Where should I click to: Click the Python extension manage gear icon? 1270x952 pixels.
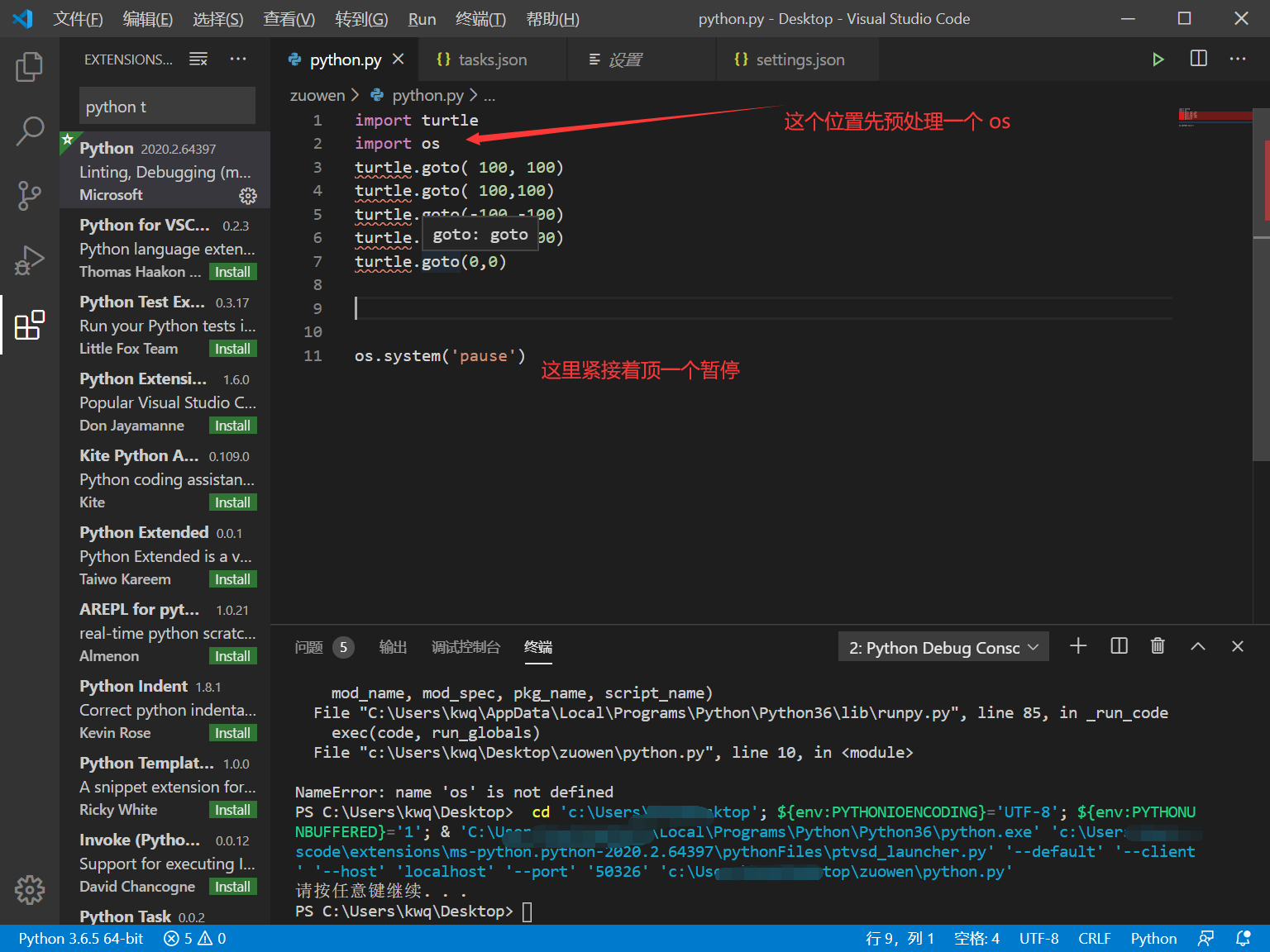[x=248, y=196]
